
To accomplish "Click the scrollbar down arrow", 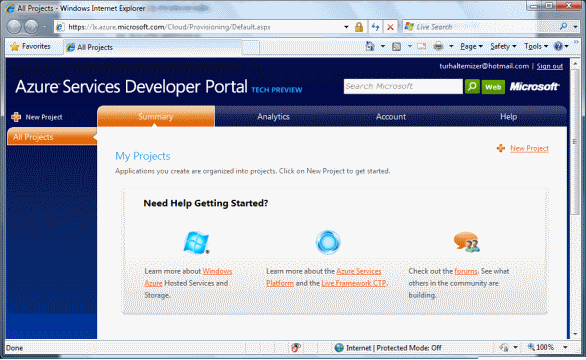I will click(575, 334).
